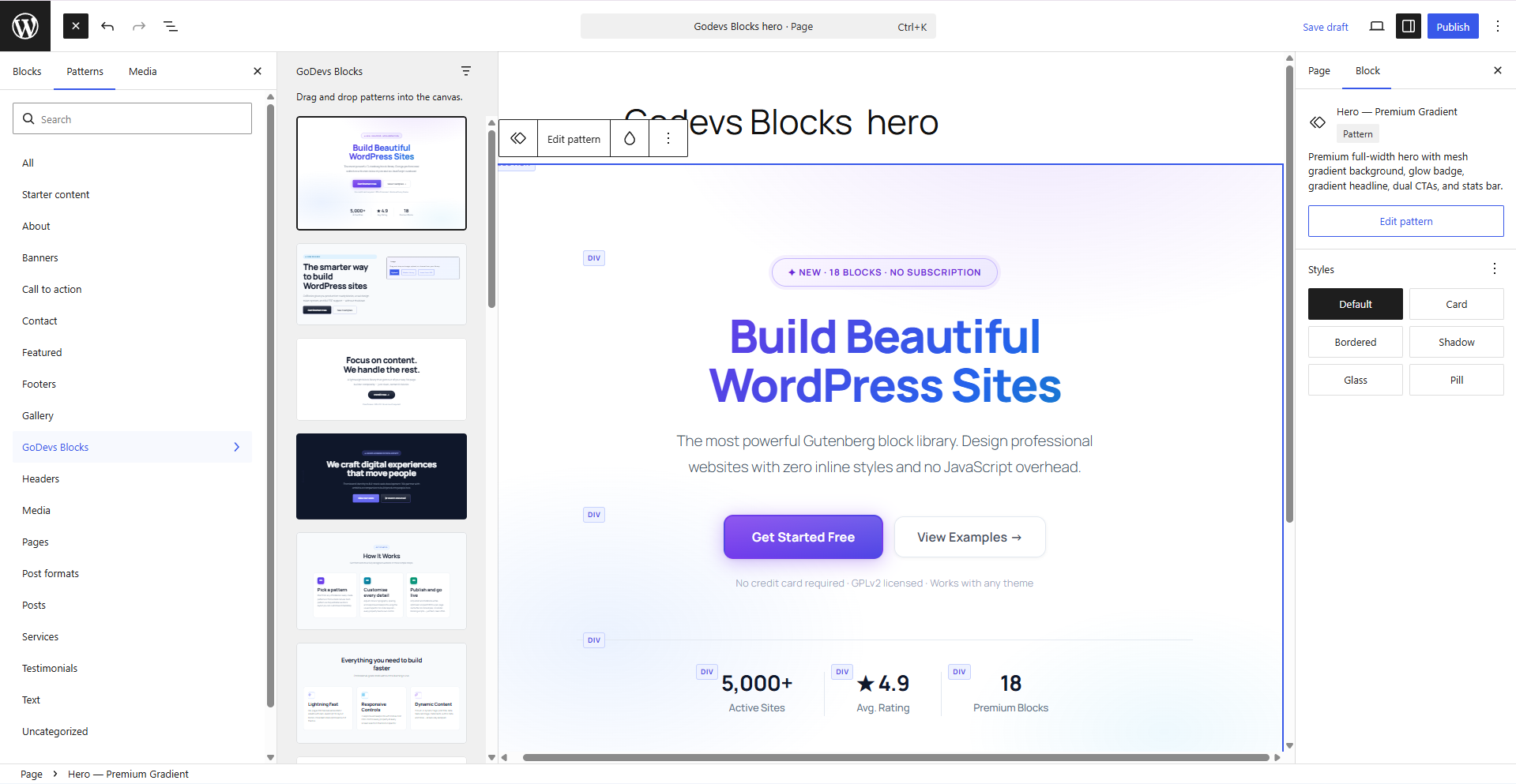Apply the Default block style

tap(1356, 304)
